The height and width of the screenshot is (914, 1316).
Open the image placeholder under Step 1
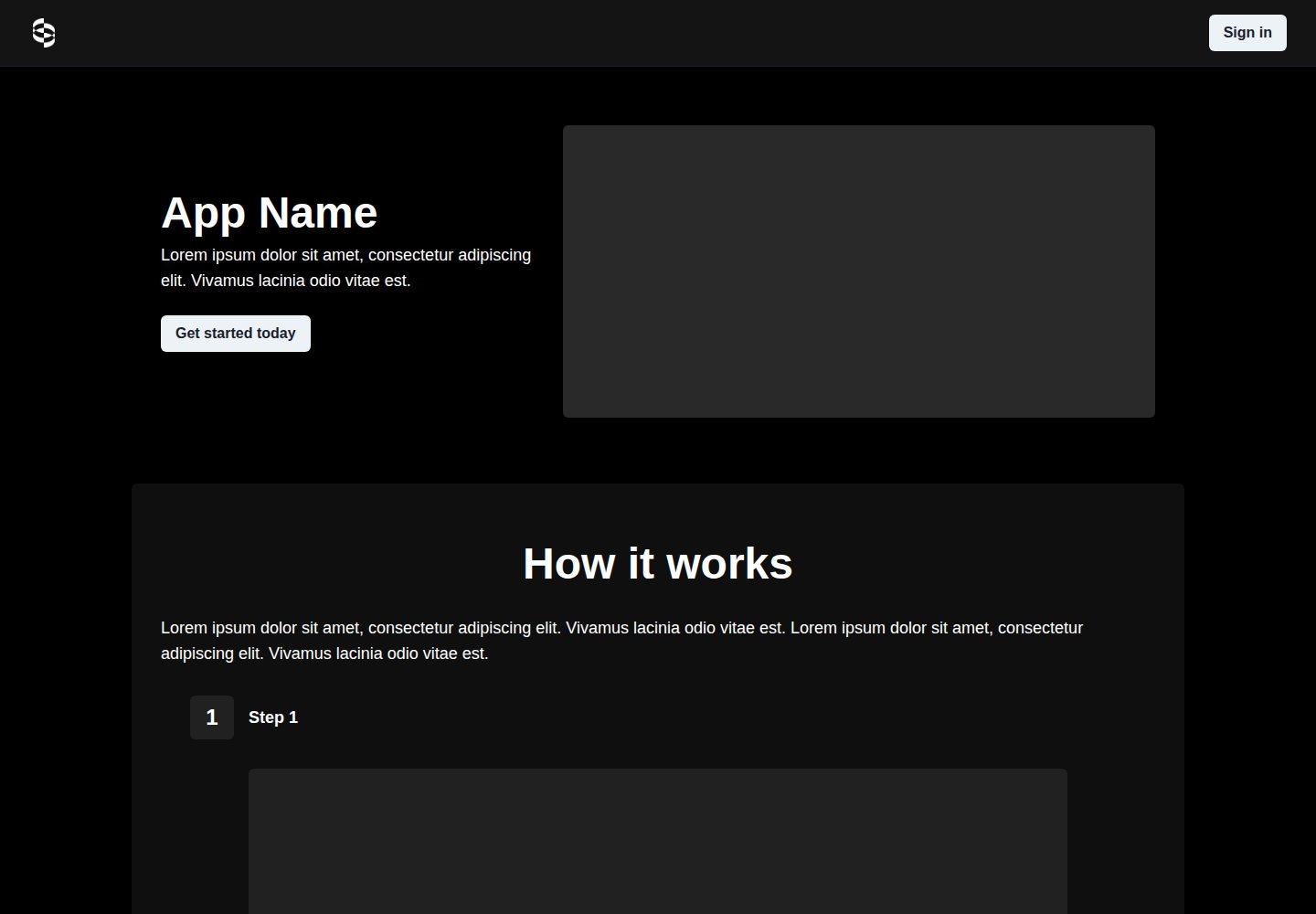coord(658,841)
